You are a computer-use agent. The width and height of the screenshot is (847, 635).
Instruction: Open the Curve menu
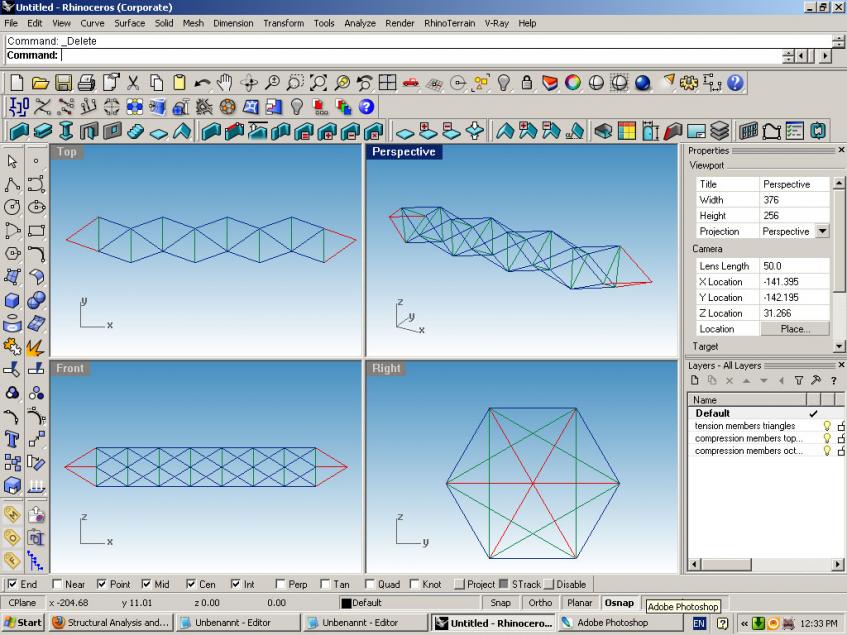[92, 23]
